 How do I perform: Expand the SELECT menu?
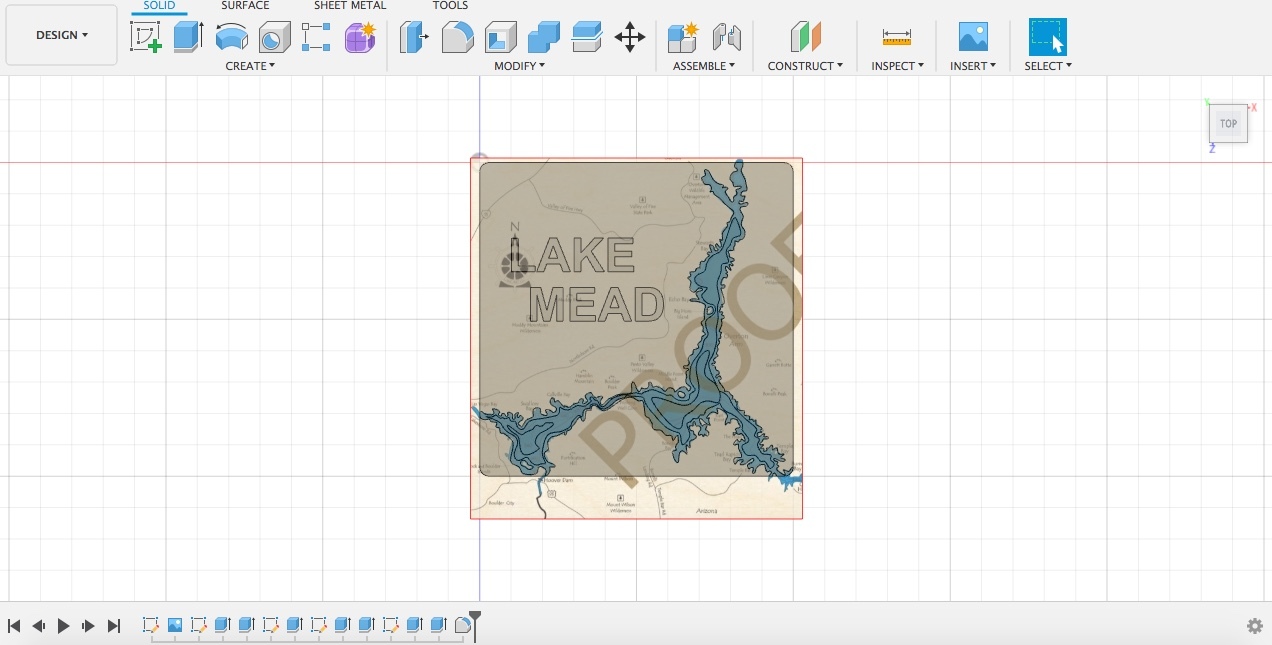point(1048,66)
